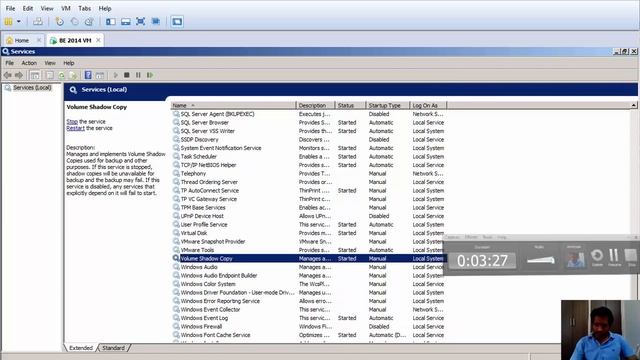Open the Services window Help menu
Viewport: 640px width, 360px height.
point(69,63)
